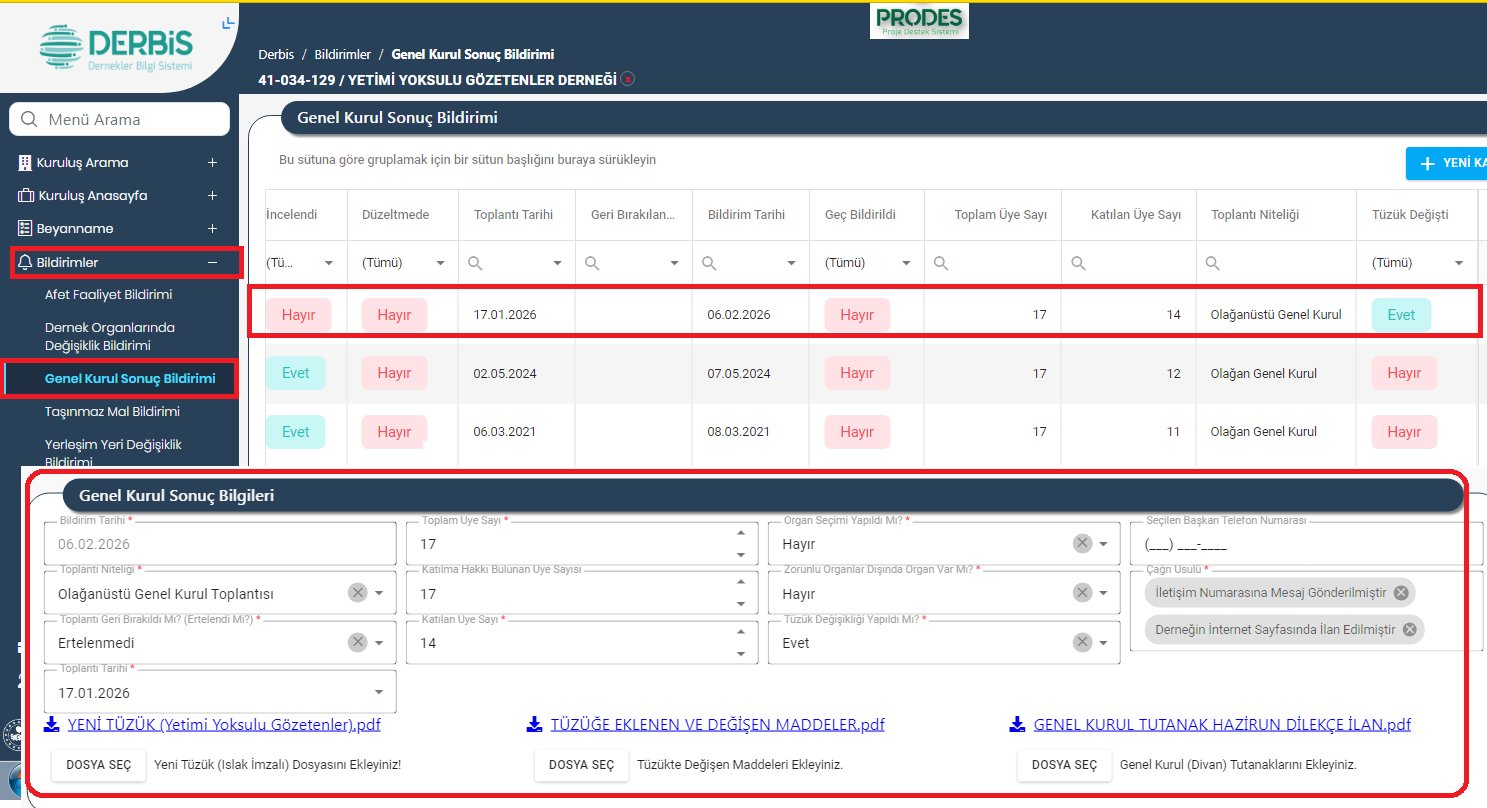
Task: Click download icon beside YENİ TÜZÜK pdf
Action: [52, 724]
